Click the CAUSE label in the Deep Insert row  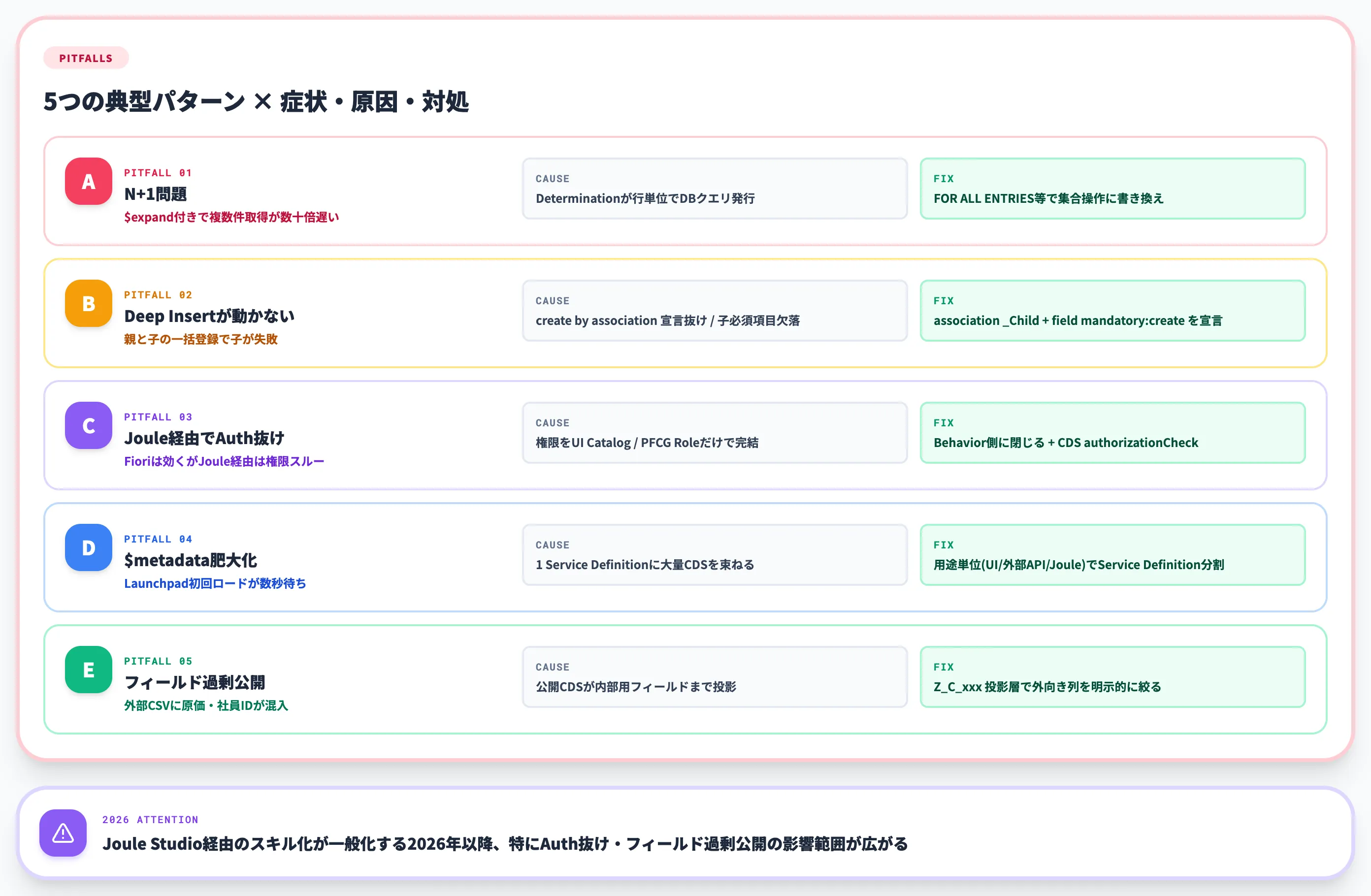[553, 301]
